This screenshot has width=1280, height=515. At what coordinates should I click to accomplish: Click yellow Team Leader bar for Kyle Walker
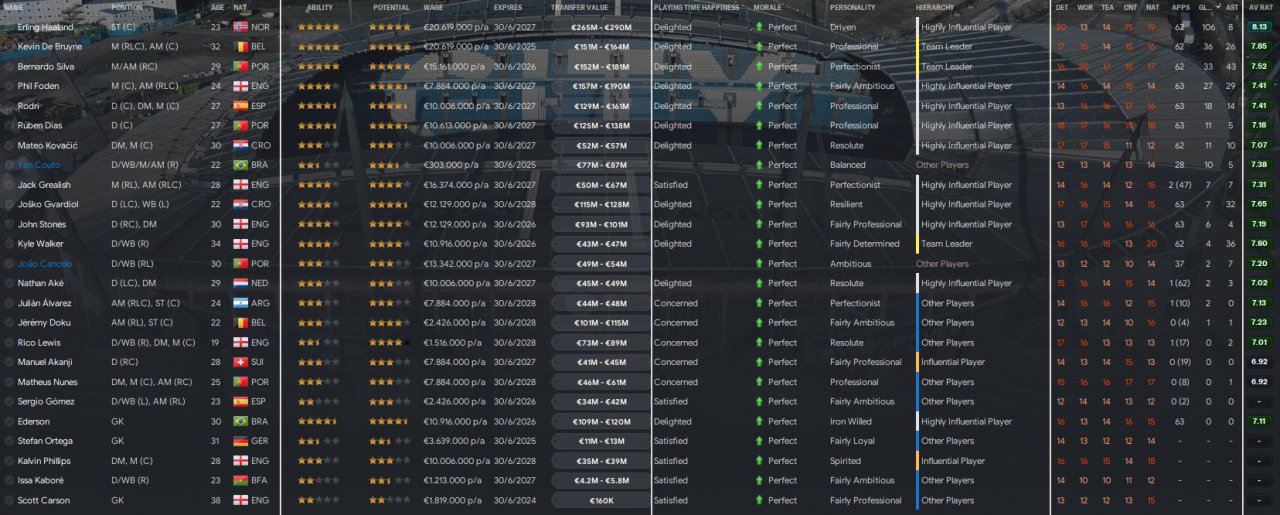pyautogui.click(x=917, y=244)
